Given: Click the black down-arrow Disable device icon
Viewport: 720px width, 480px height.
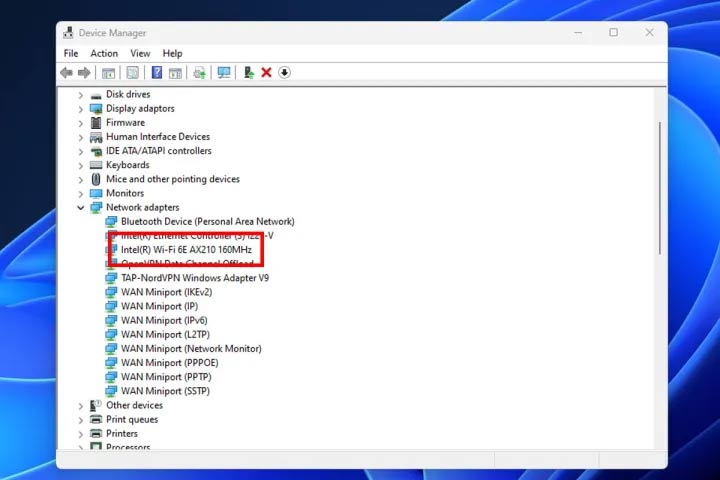Looking at the screenshot, I should [x=284, y=73].
